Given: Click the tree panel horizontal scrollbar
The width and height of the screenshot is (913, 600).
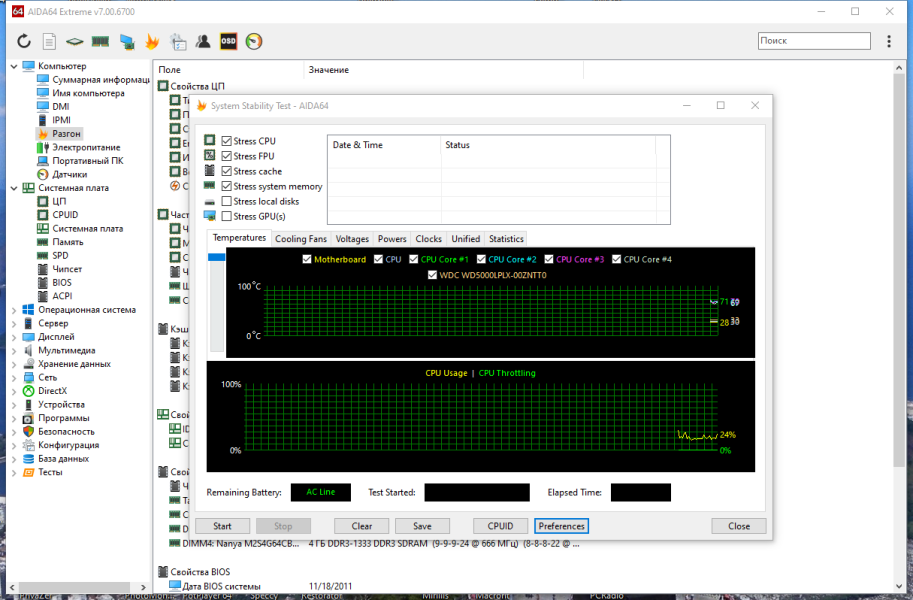Looking at the screenshot, I should tap(77, 587).
